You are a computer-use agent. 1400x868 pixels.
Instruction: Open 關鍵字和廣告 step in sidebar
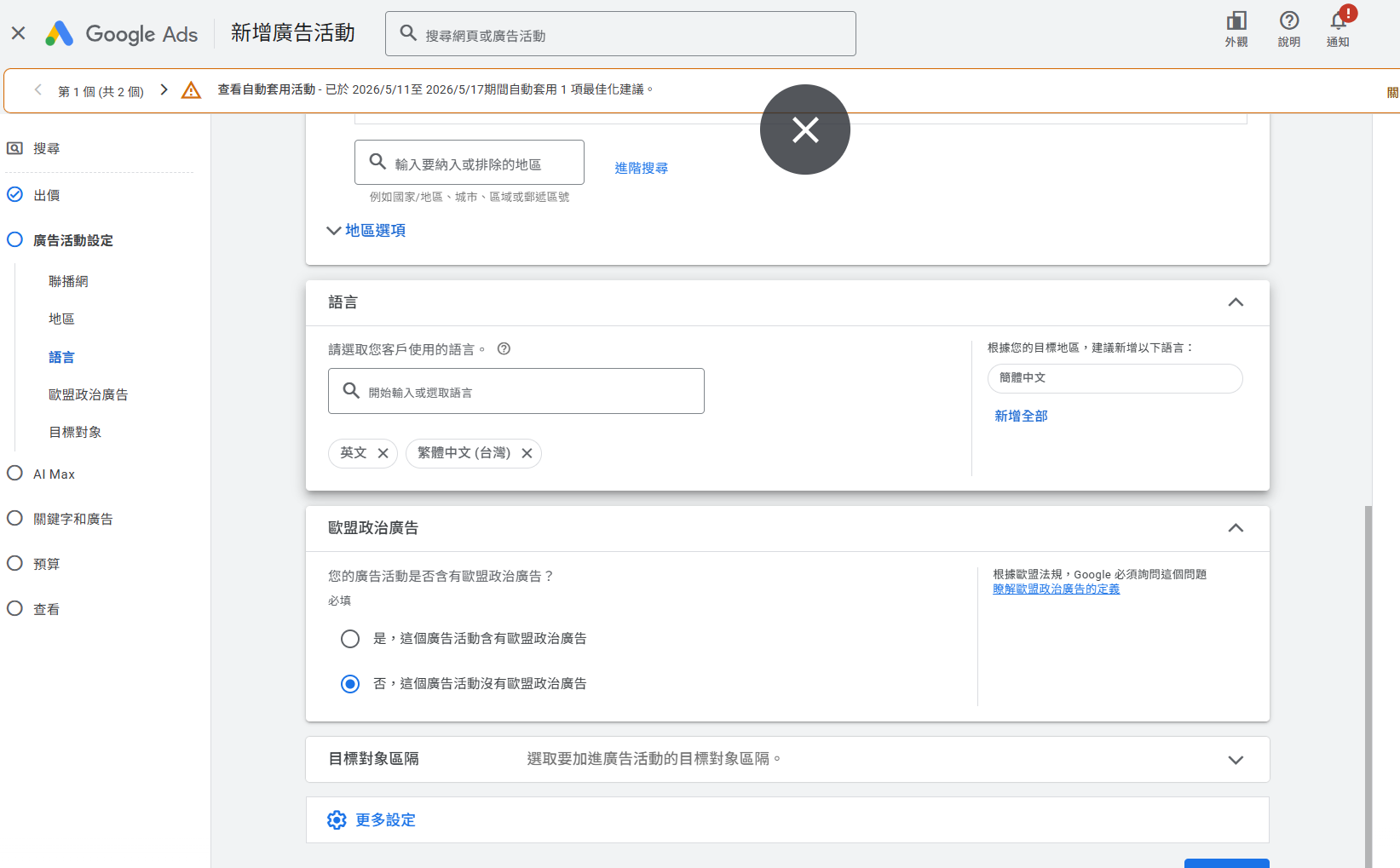(73, 519)
